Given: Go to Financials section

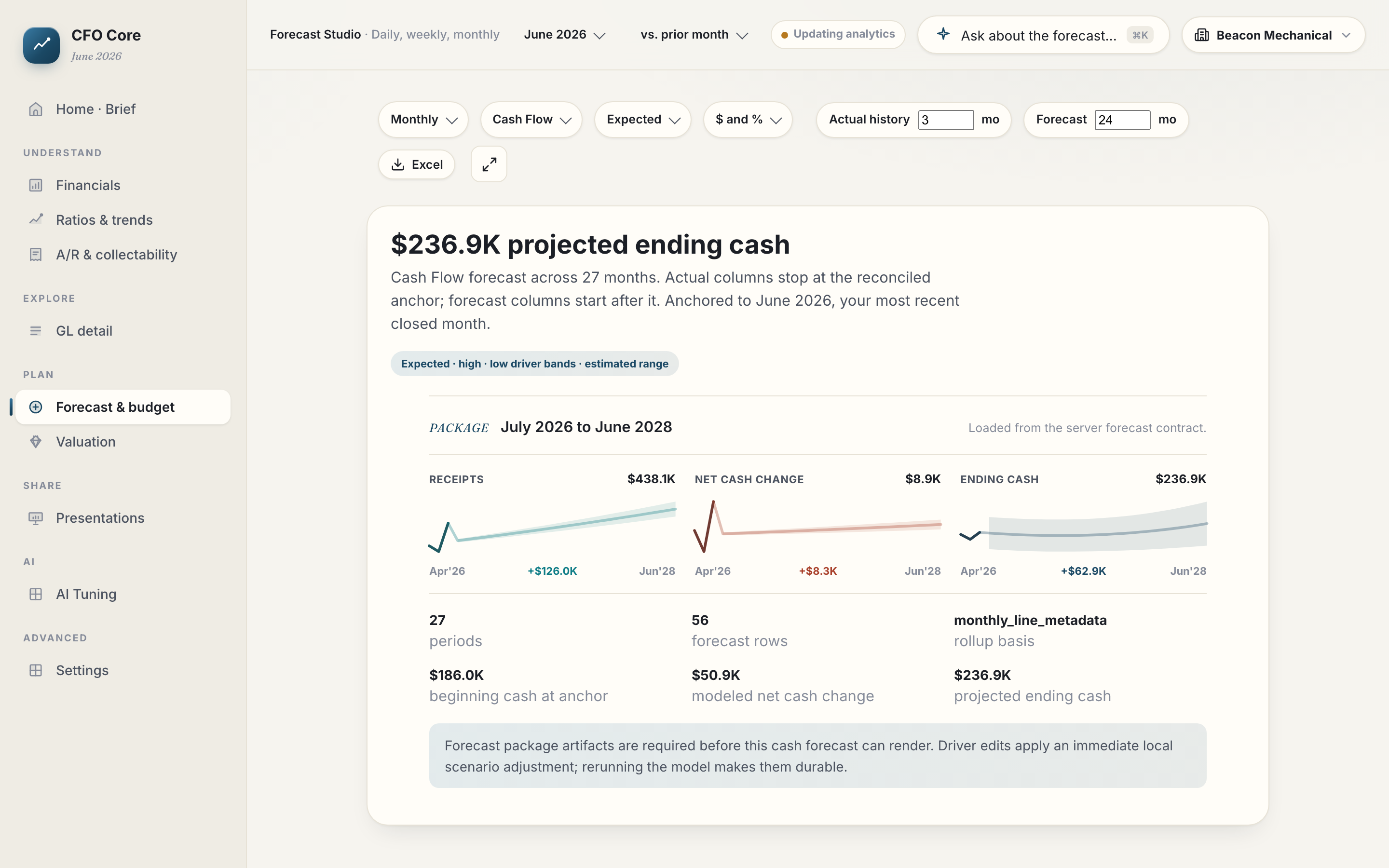Looking at the screenshot, I should [123, 185].
